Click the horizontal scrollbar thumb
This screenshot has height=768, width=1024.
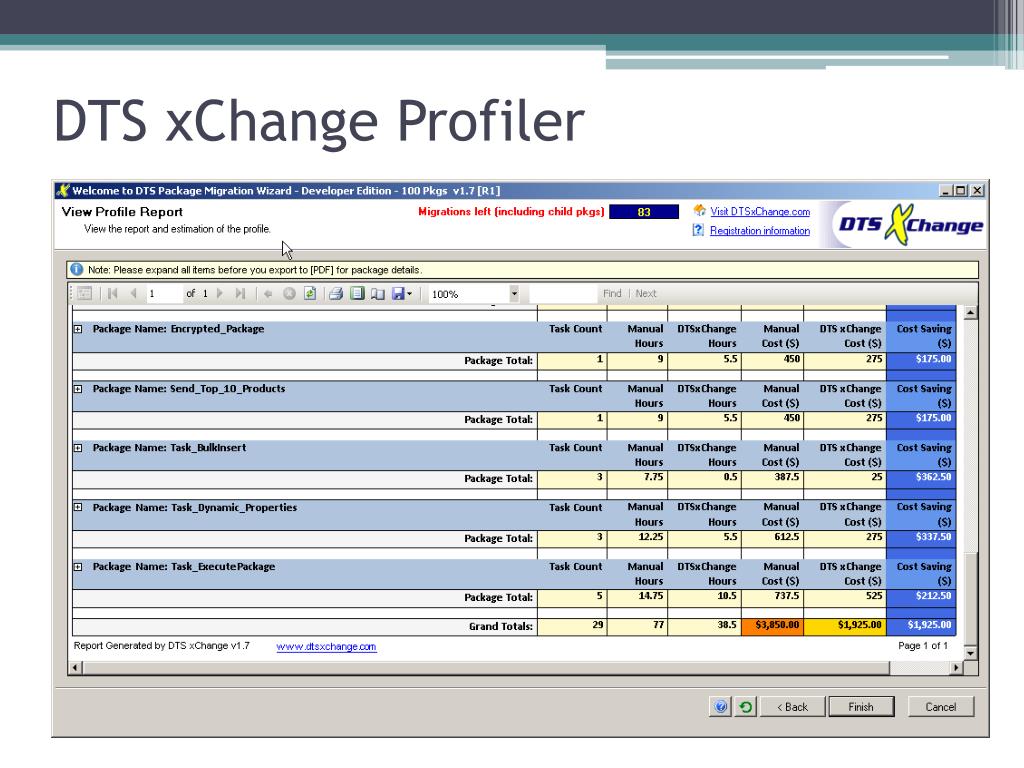(x=486, y=667)
